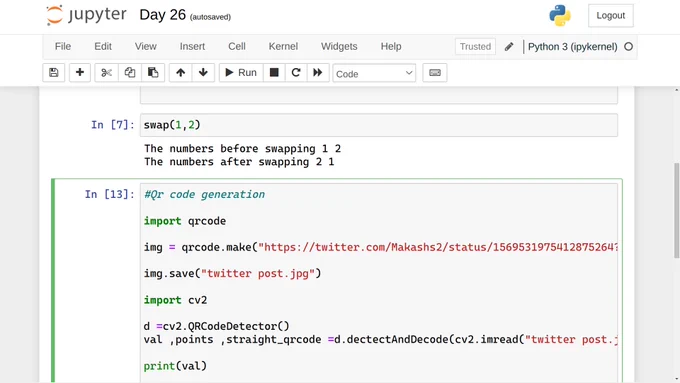Click the Python 3 (ipykernel) label
This screenshot has height=383, width=680.
coord(572,46)
